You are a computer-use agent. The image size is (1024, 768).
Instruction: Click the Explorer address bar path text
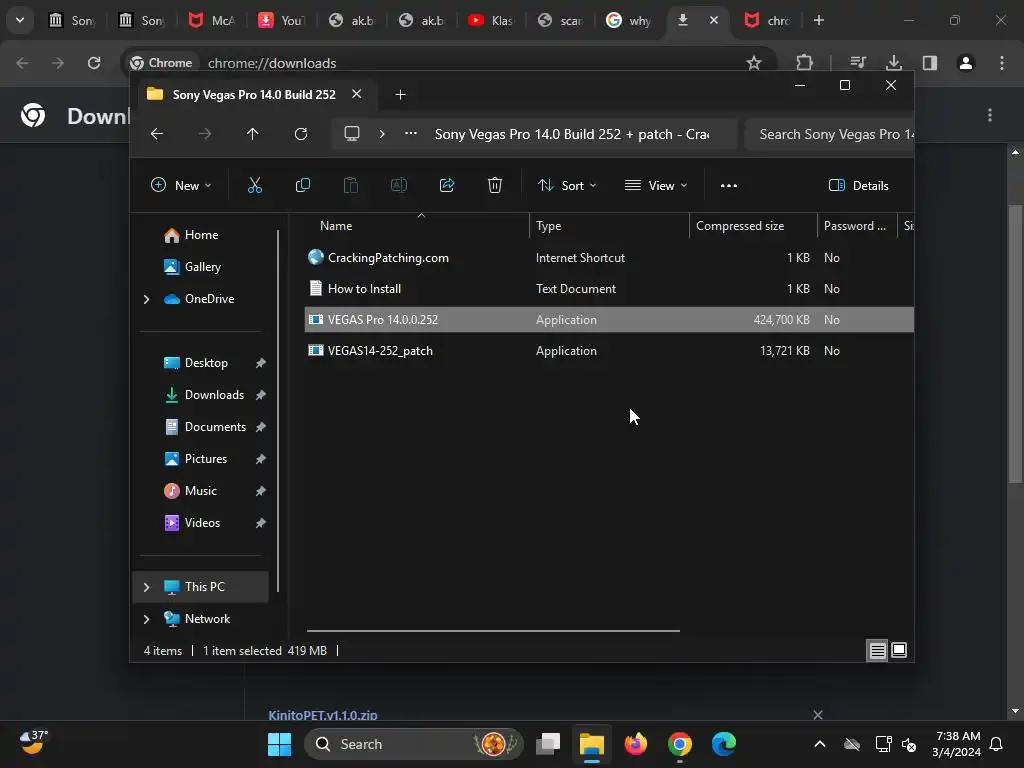click(572, 135)
